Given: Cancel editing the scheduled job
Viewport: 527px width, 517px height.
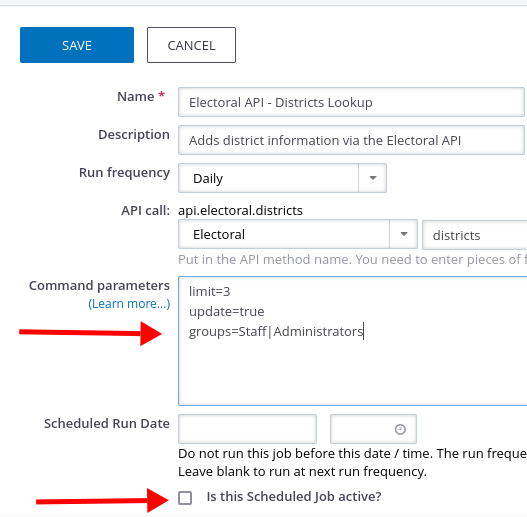Looking at the screenshot, I should coord(191,45).
